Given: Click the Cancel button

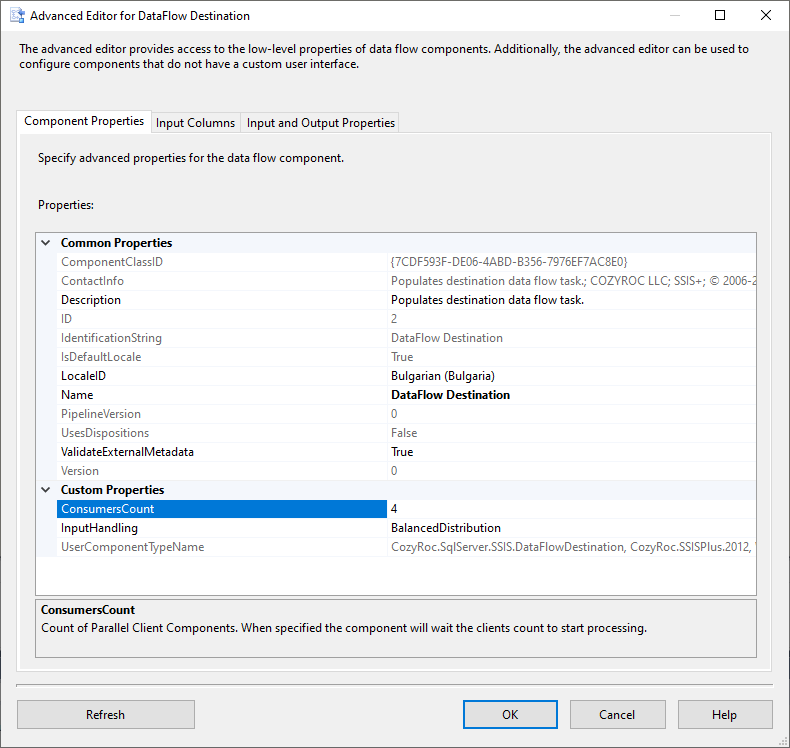Looking at the screenshot, I should (x=617, y=714).
